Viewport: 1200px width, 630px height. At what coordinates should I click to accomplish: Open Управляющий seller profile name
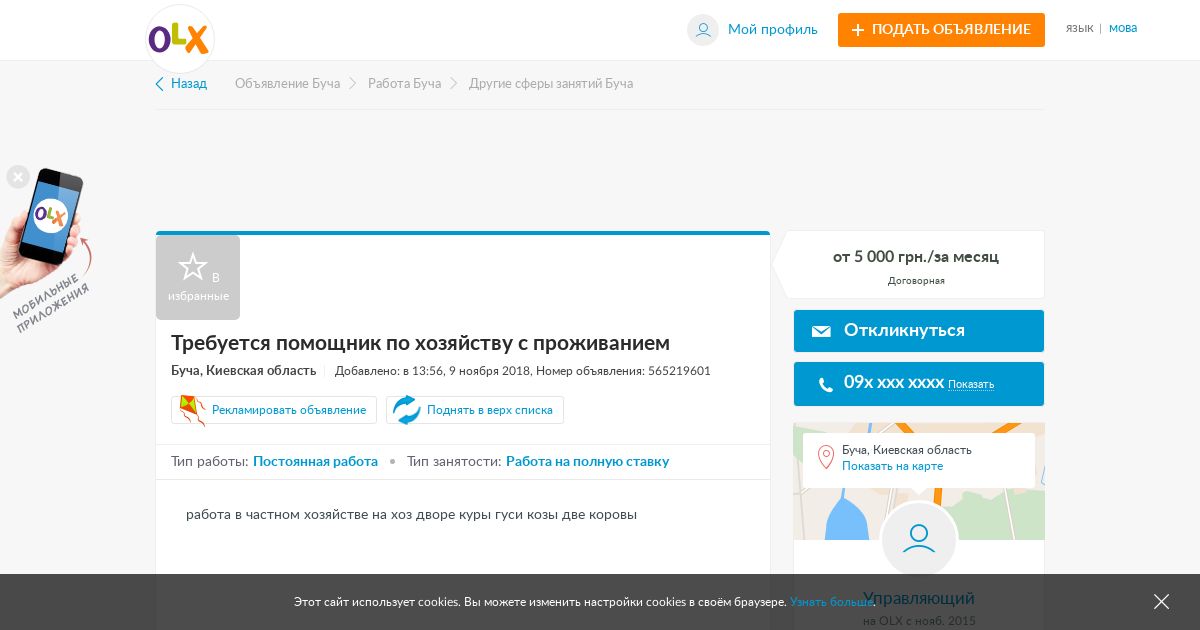pos(919,598)
